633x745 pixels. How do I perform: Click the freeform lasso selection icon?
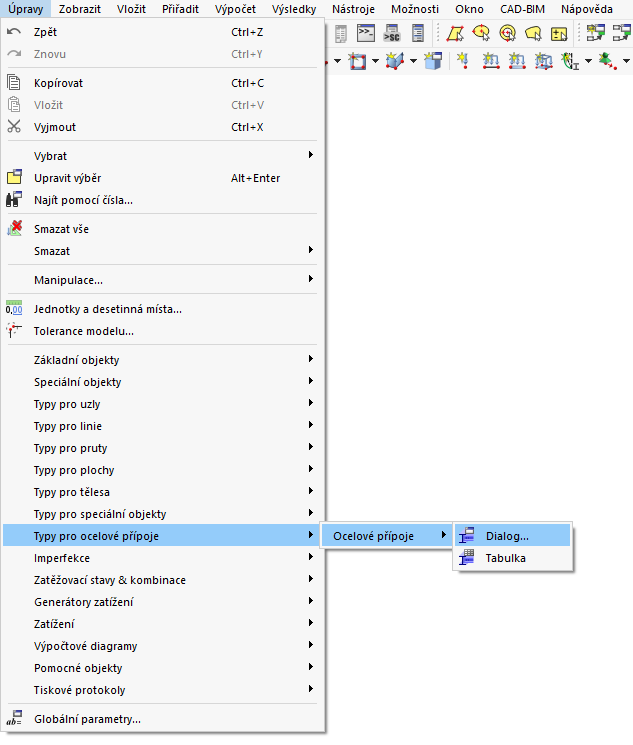point(533,34)
